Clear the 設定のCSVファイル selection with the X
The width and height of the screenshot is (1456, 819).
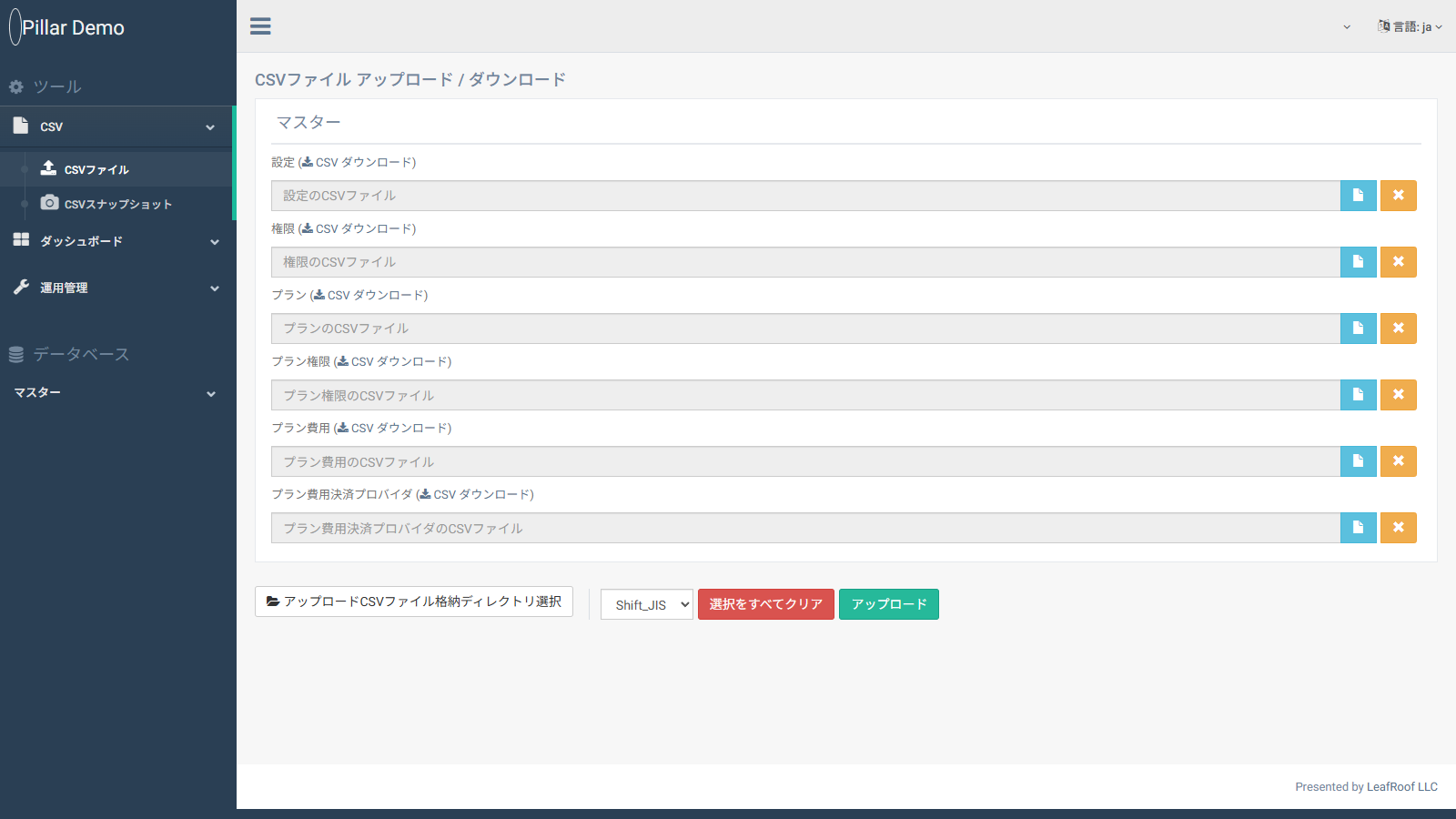click(1399, 196)
